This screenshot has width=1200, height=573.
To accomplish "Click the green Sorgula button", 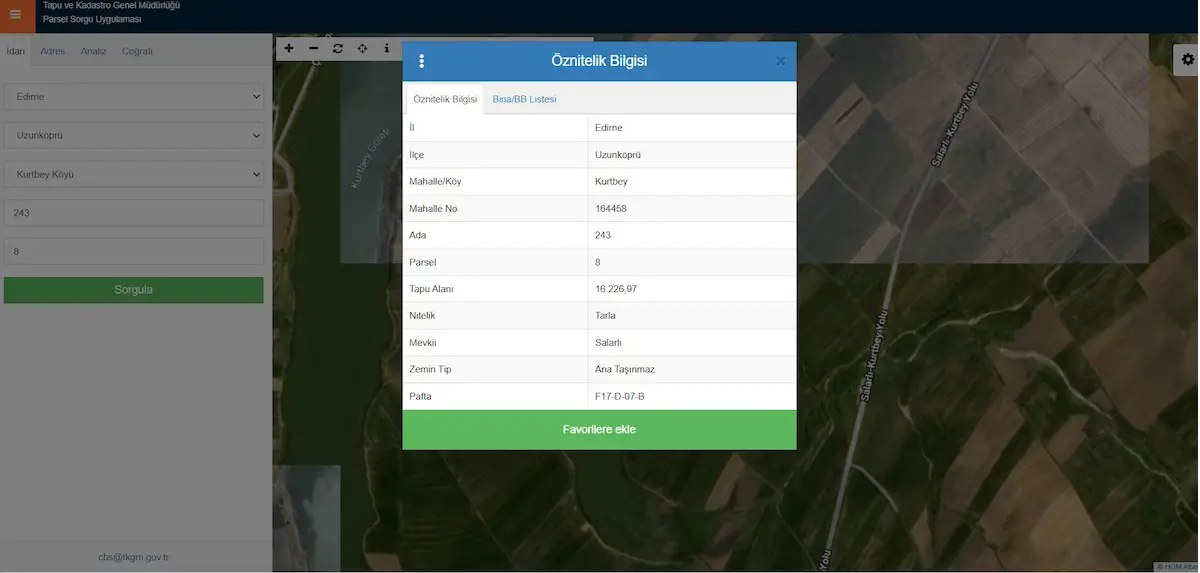I will 134,290.
